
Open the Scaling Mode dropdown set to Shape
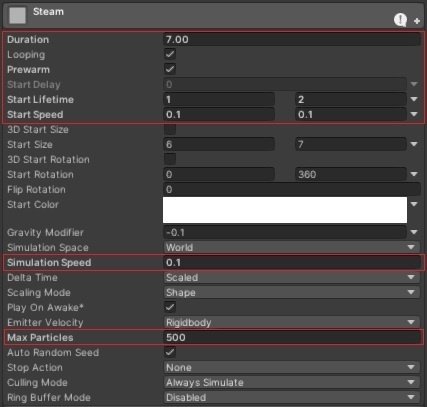click(x=292, y=292)
